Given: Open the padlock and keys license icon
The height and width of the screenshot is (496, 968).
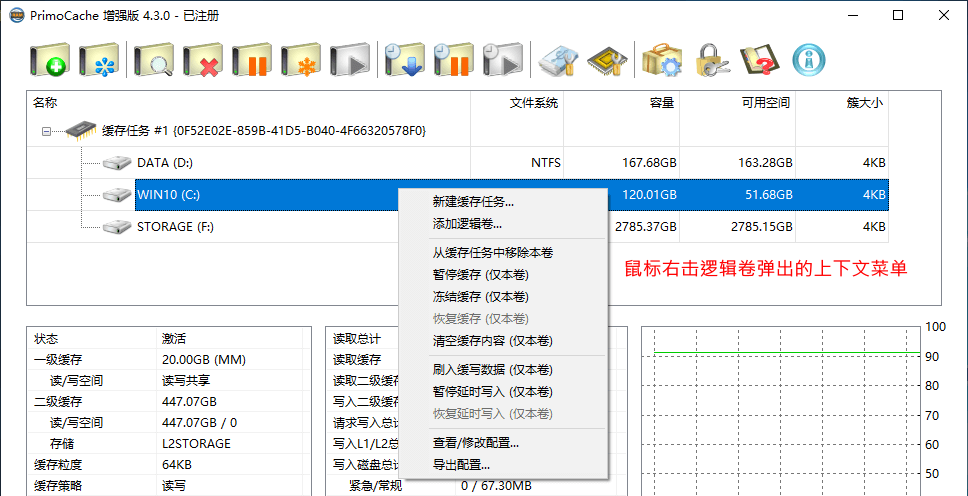Looking at the screenshot, I should tap(711, 60).
